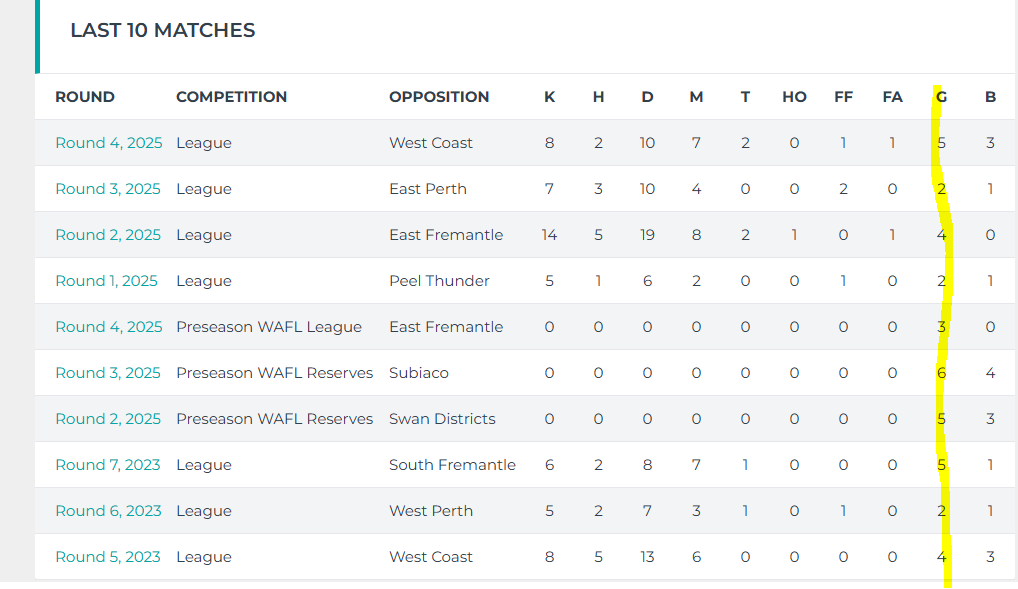Click the HO hitouts column header
Image resolution: width=1018 pixels, height=589 pixels.
[794, 97]
